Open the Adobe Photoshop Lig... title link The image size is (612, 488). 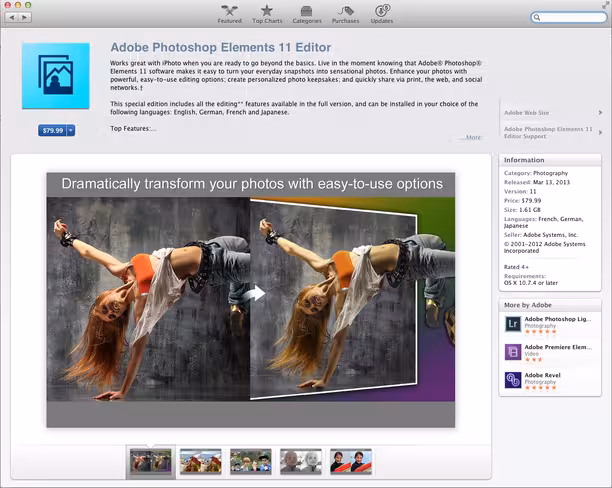click(557, 319)
